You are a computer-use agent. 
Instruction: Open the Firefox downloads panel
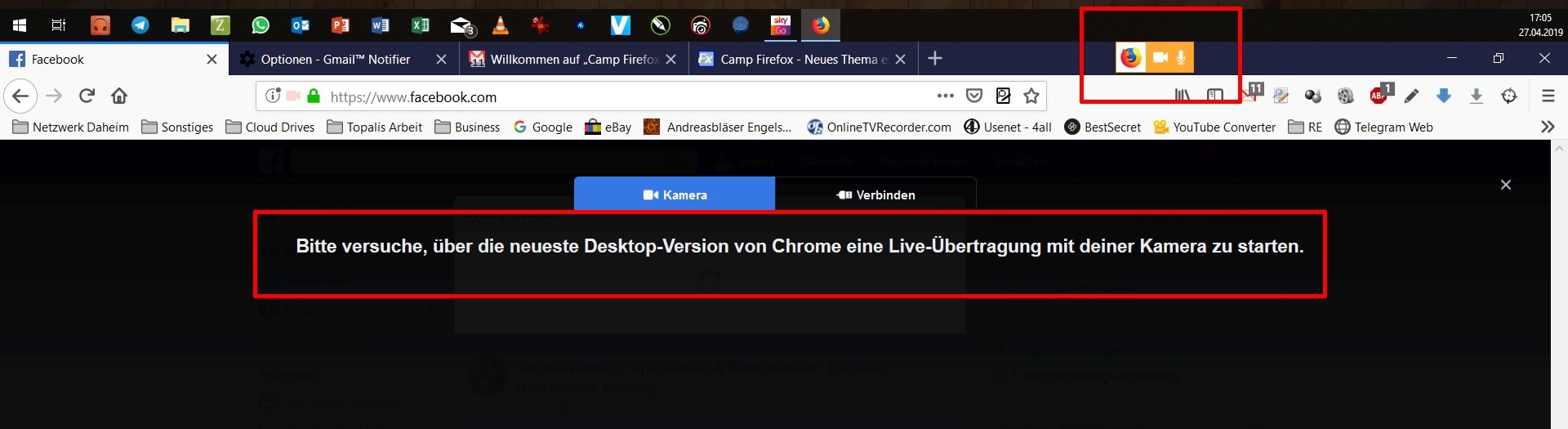(x=1477, y=96)
